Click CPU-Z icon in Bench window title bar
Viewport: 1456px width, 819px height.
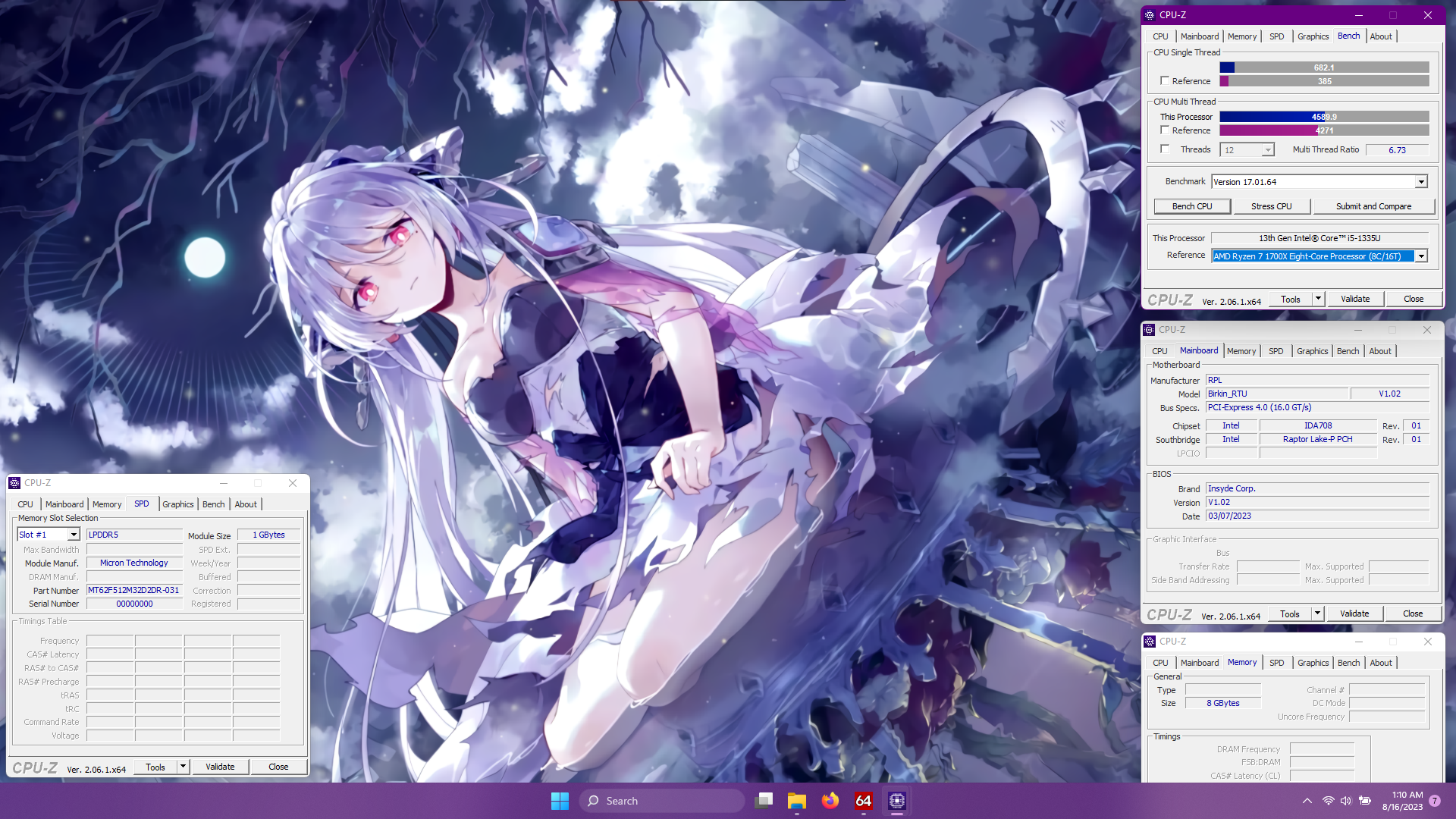point(1150,15)
